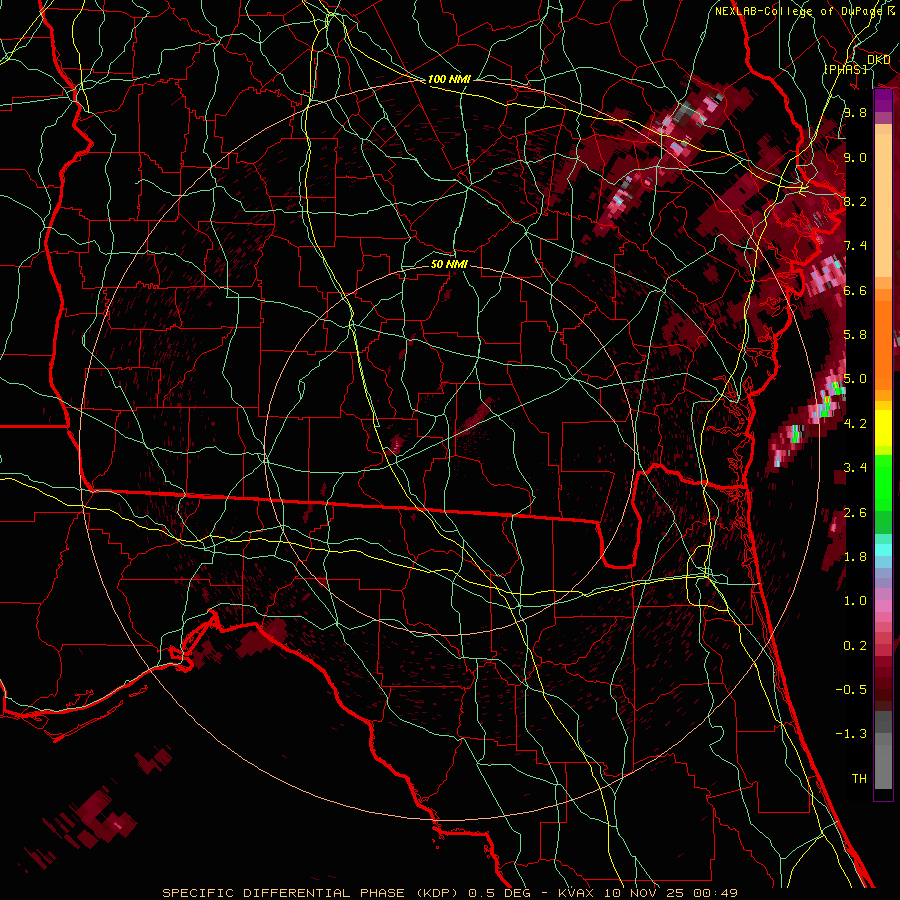Click the 6.6 color scale value
This screenshot has height=900, width=900.
(x=855, y=290)
